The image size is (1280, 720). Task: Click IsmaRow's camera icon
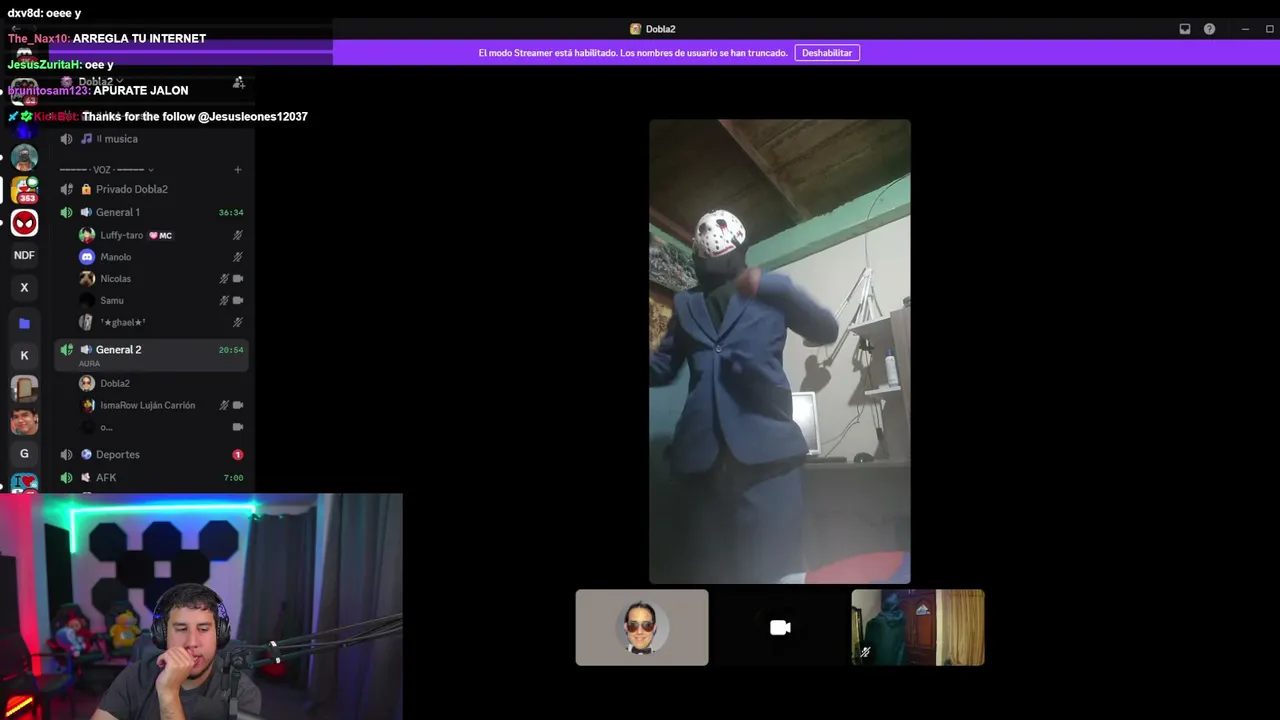pyautogui.click(x=238, y=405)
